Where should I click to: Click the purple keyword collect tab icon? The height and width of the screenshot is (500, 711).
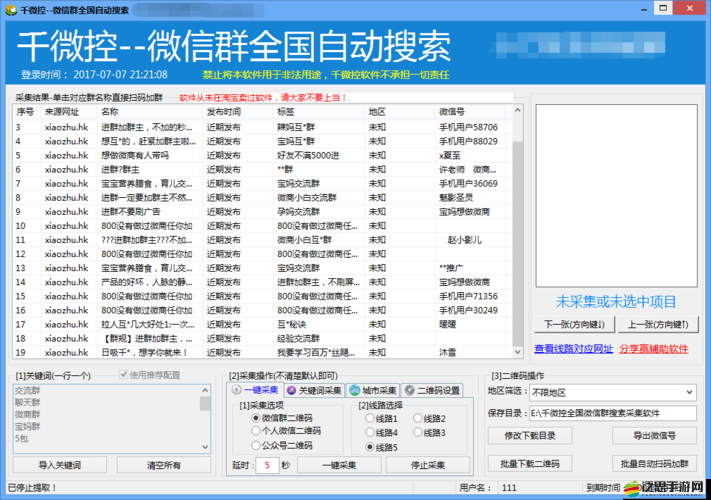(292, 390)
